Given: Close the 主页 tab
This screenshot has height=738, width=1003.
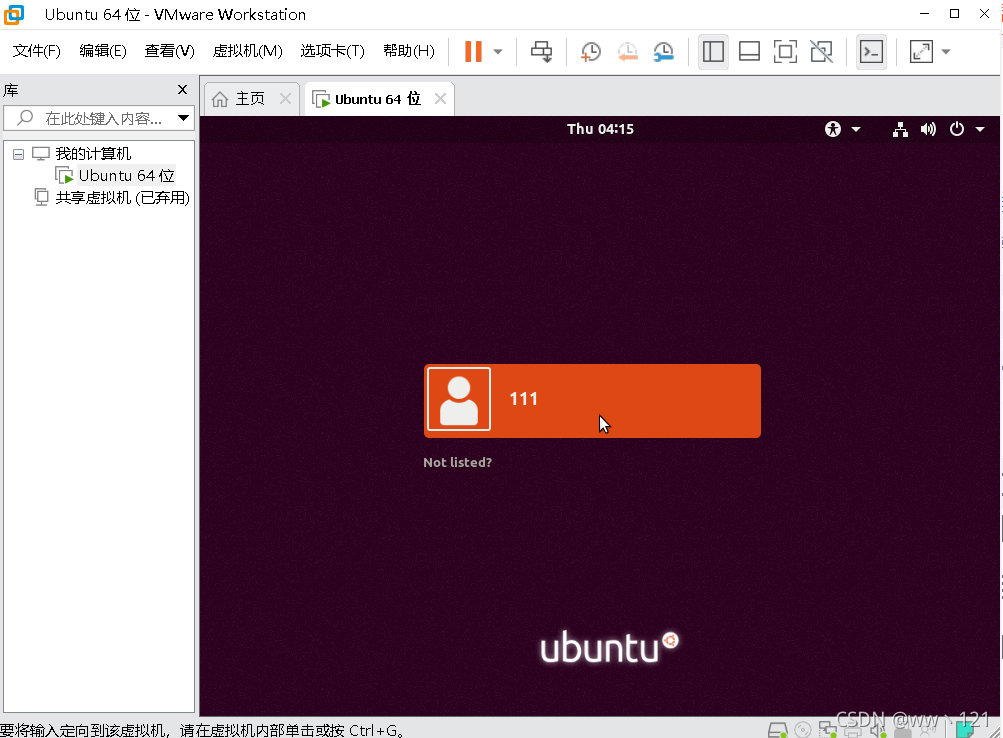Looking at the screenshot, I should pos(285,98).
